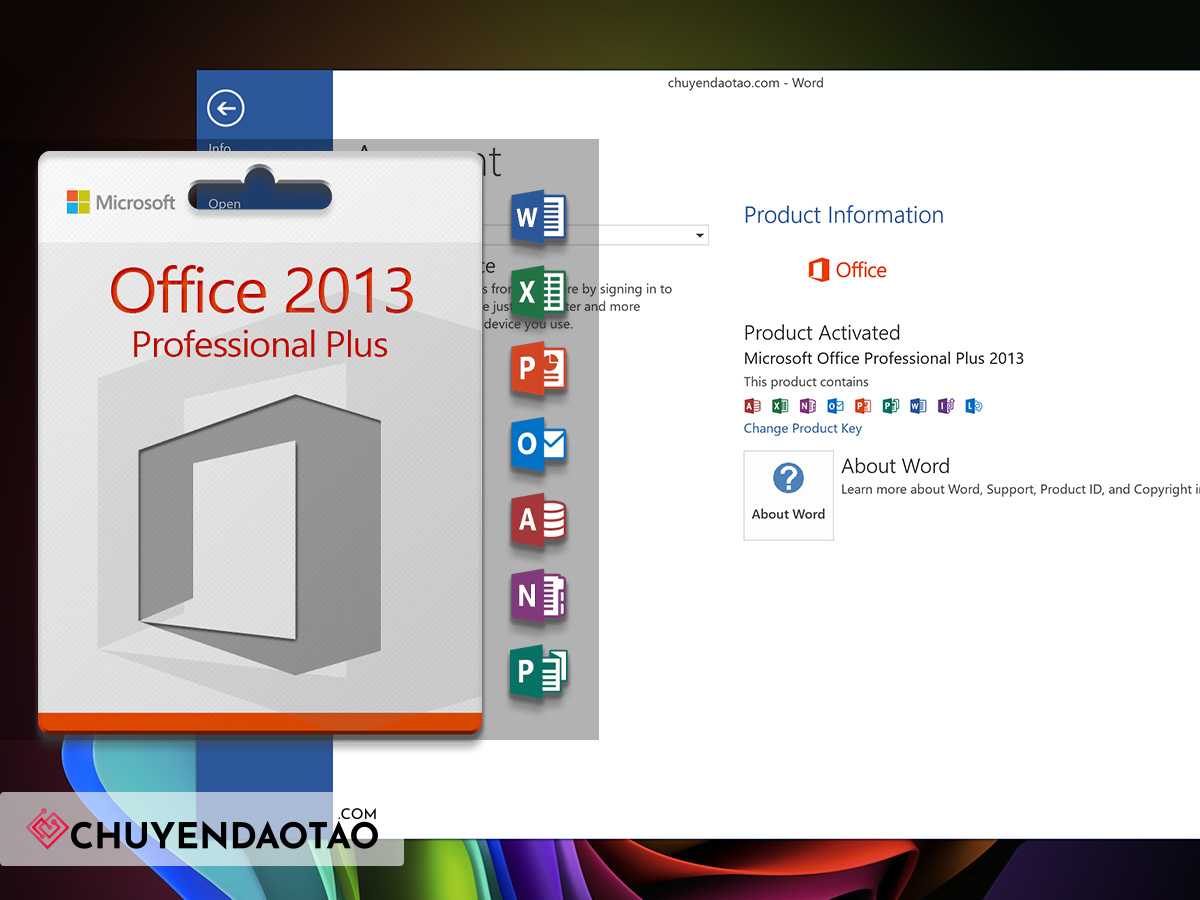Image resolution: width=1200 pixels, height=900 pixels.
Task: Click the large Outlook icon beside the box
Action: click(x=538, y=444)
